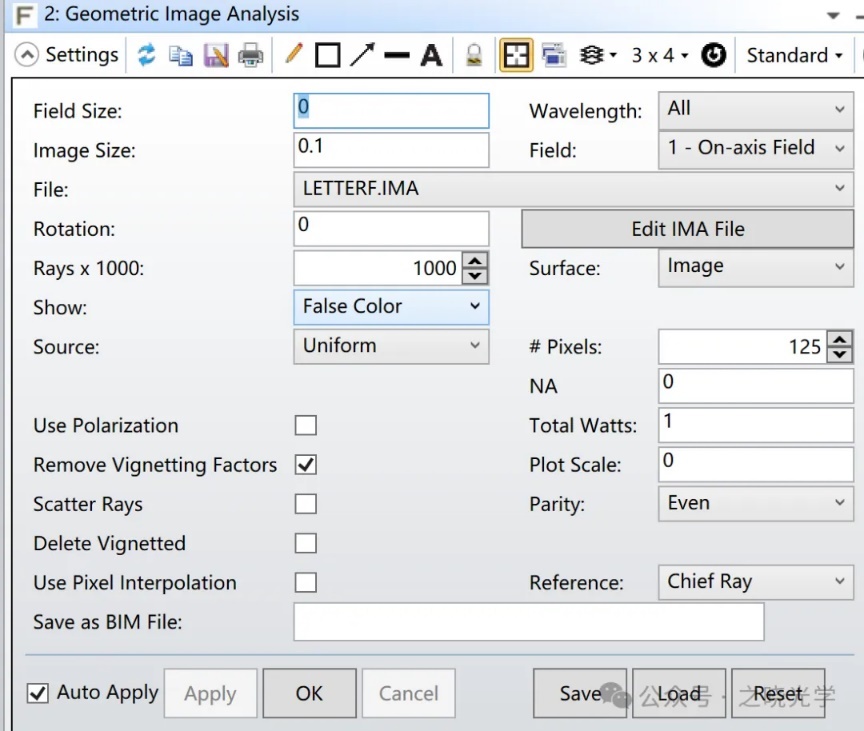Expand the Parity dropdown set to Even
This screenshot has height=731, width=864.
756,504
